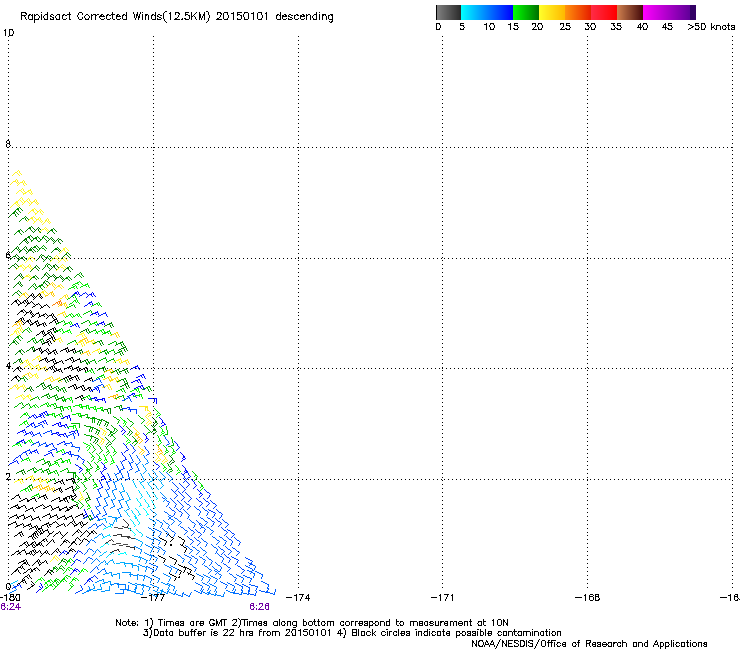Click the purple time label '6:24'

click(x=11, y=607)
